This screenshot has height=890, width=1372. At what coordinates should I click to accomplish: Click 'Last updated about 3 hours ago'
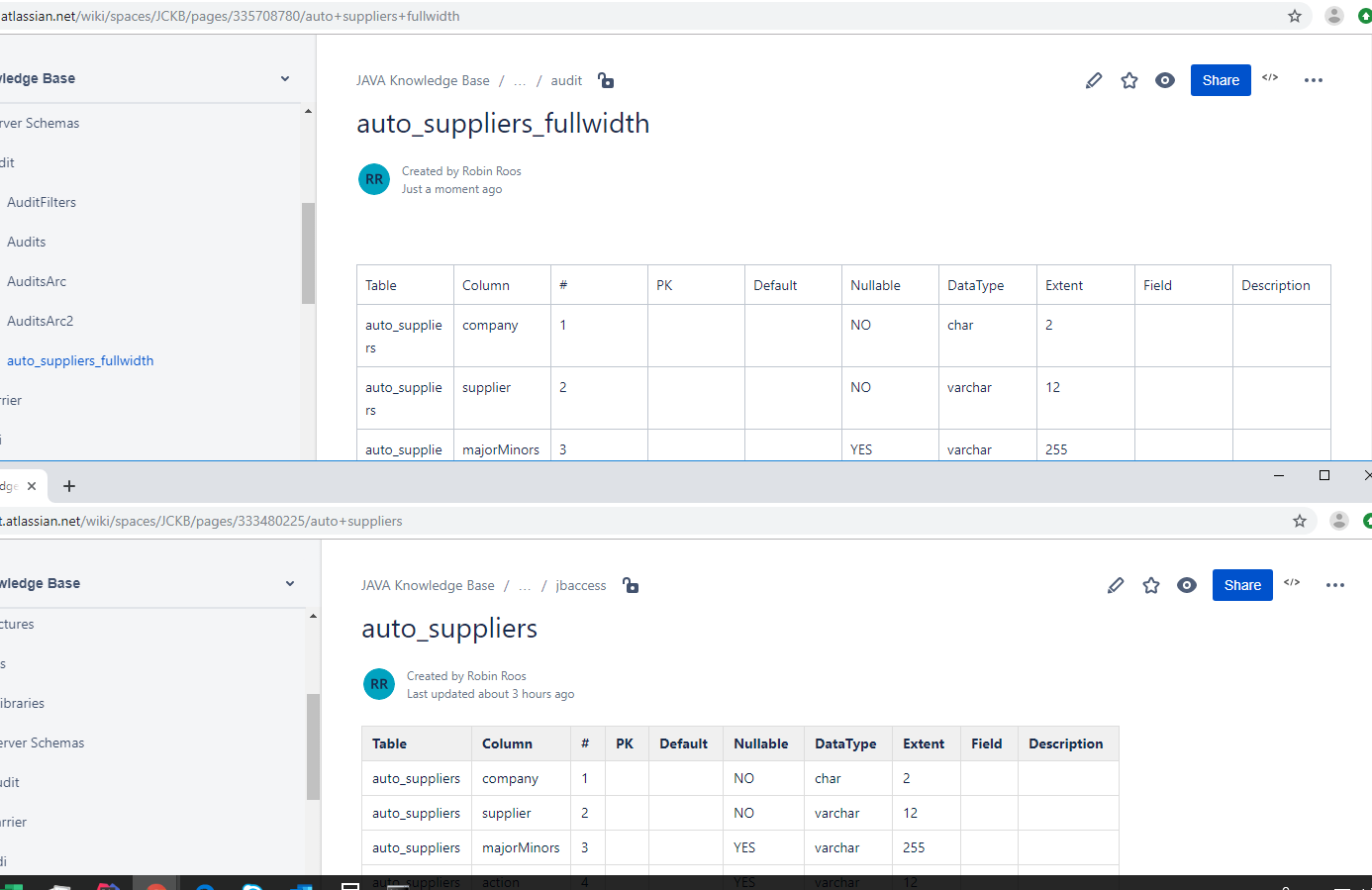[x=490, y=694]
